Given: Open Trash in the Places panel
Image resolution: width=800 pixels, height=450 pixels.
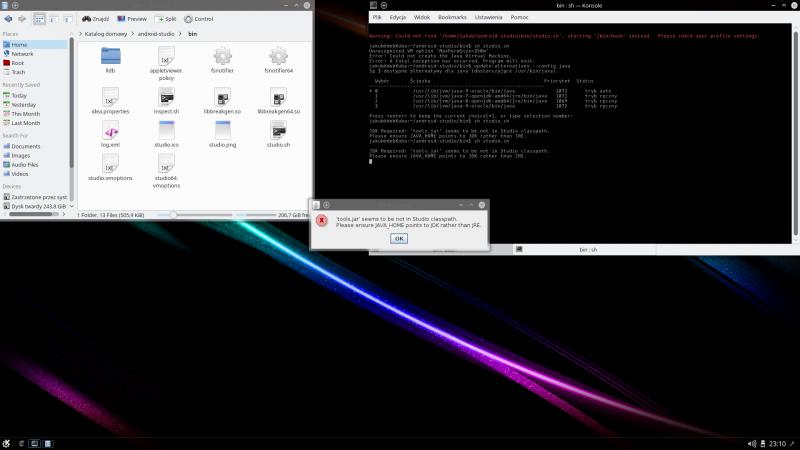Looking at the screenshot, I should 18,72.
